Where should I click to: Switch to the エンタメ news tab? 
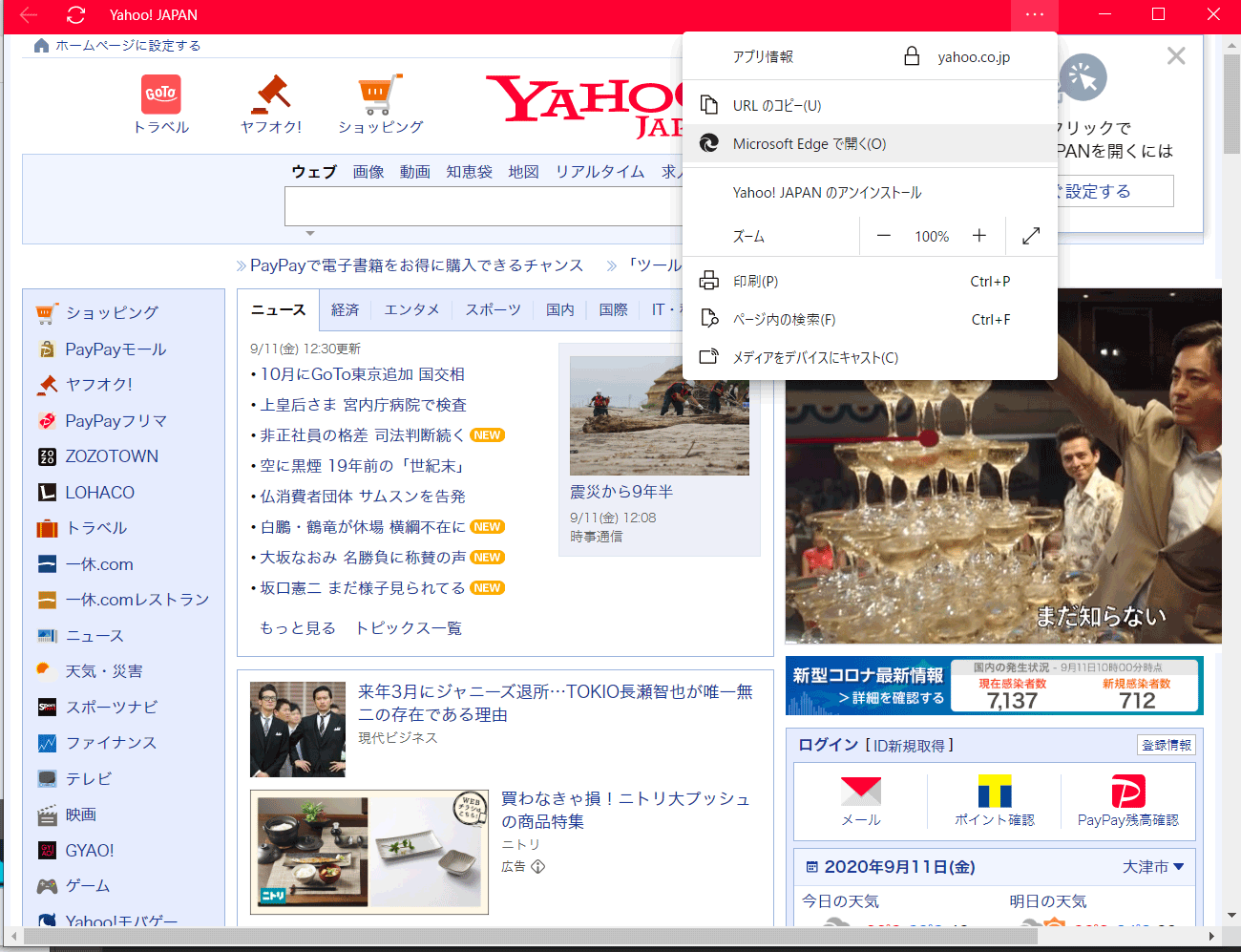411,309
